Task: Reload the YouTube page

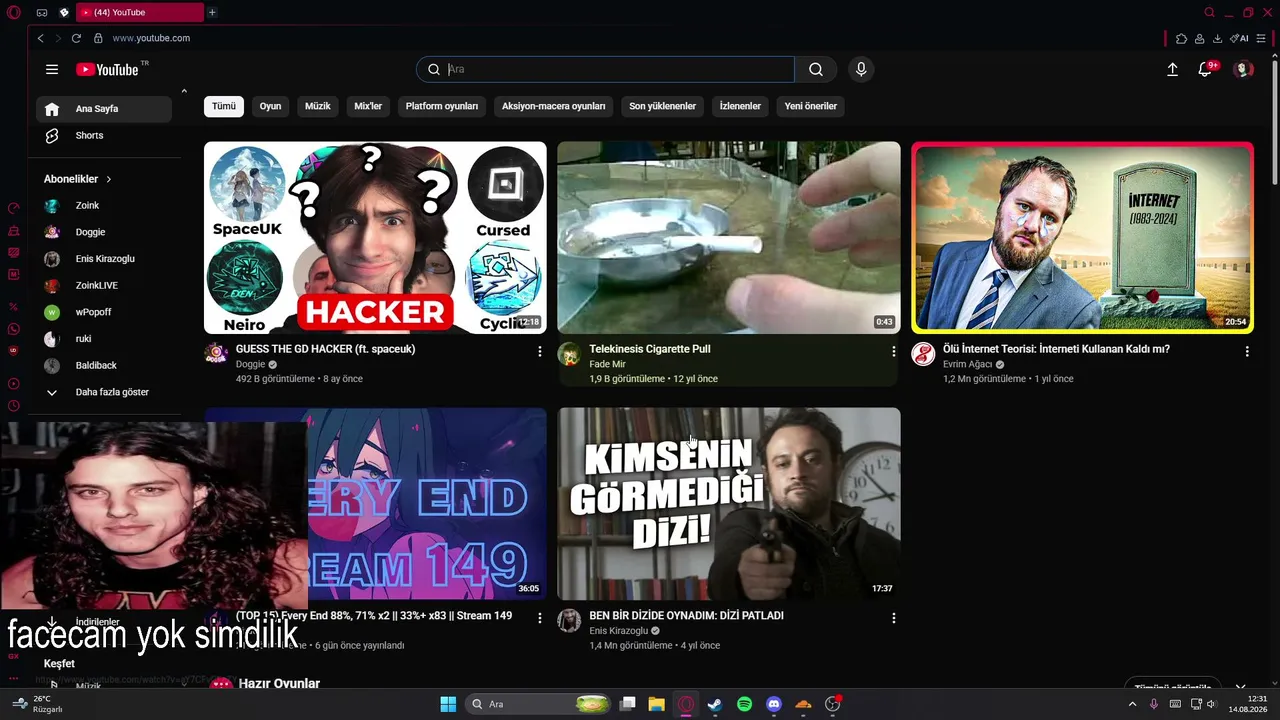Action: click(76, 38)
